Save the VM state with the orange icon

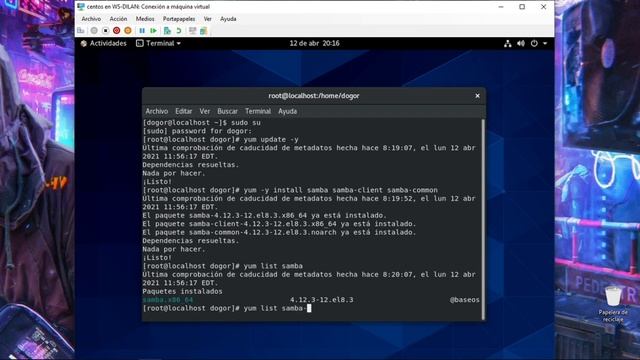click(128, 31)
